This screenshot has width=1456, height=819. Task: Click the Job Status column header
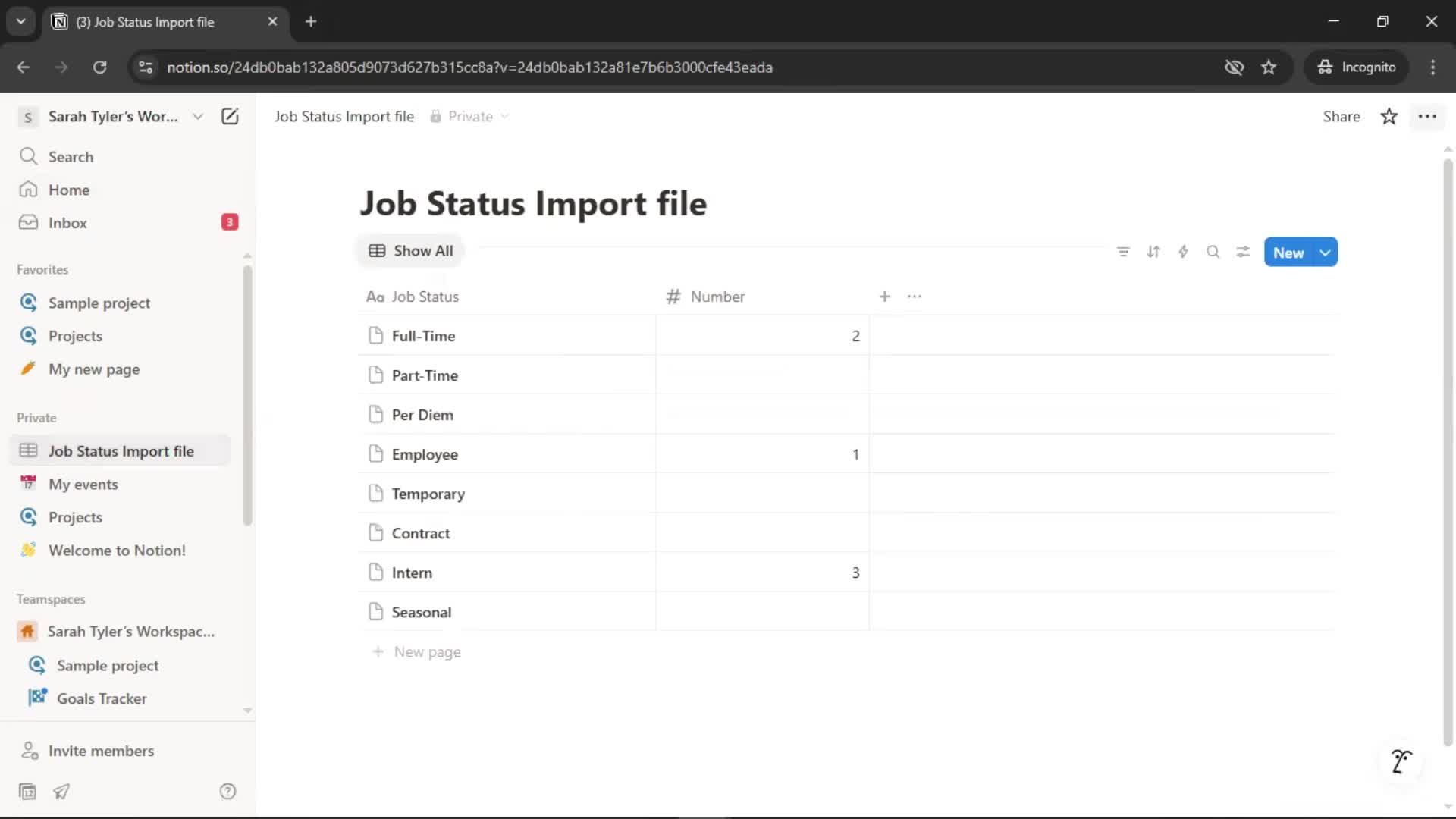pyautogui.click(x=507, y=297)
